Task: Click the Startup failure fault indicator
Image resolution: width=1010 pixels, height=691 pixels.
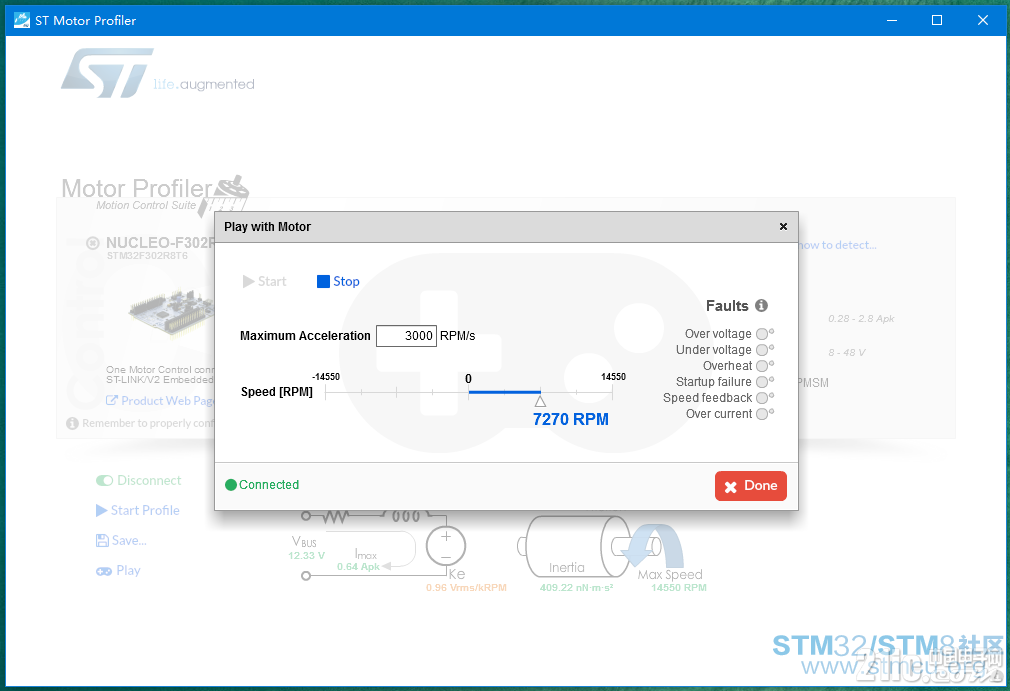Action: pyautogui.click(x=763, y=382)
